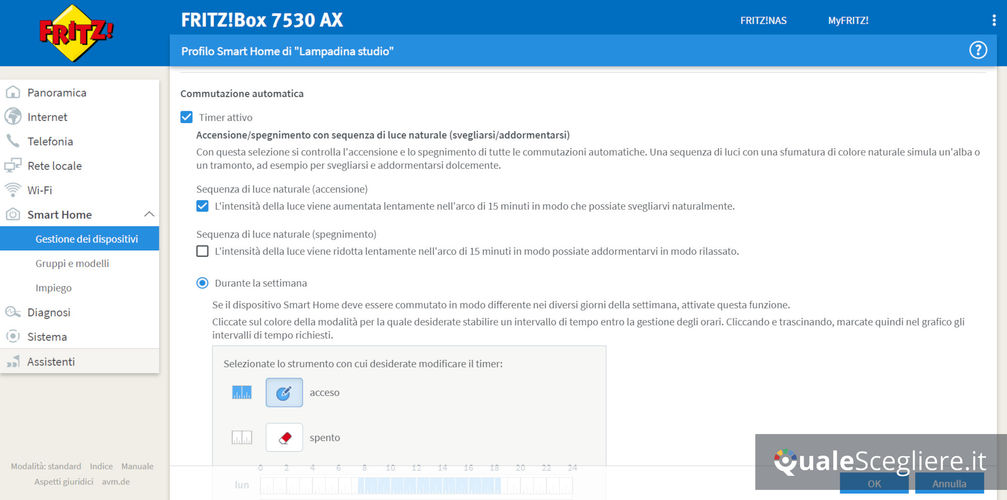
Task: Click the Wi-Fi signal icon
Action: click(13, 190)
